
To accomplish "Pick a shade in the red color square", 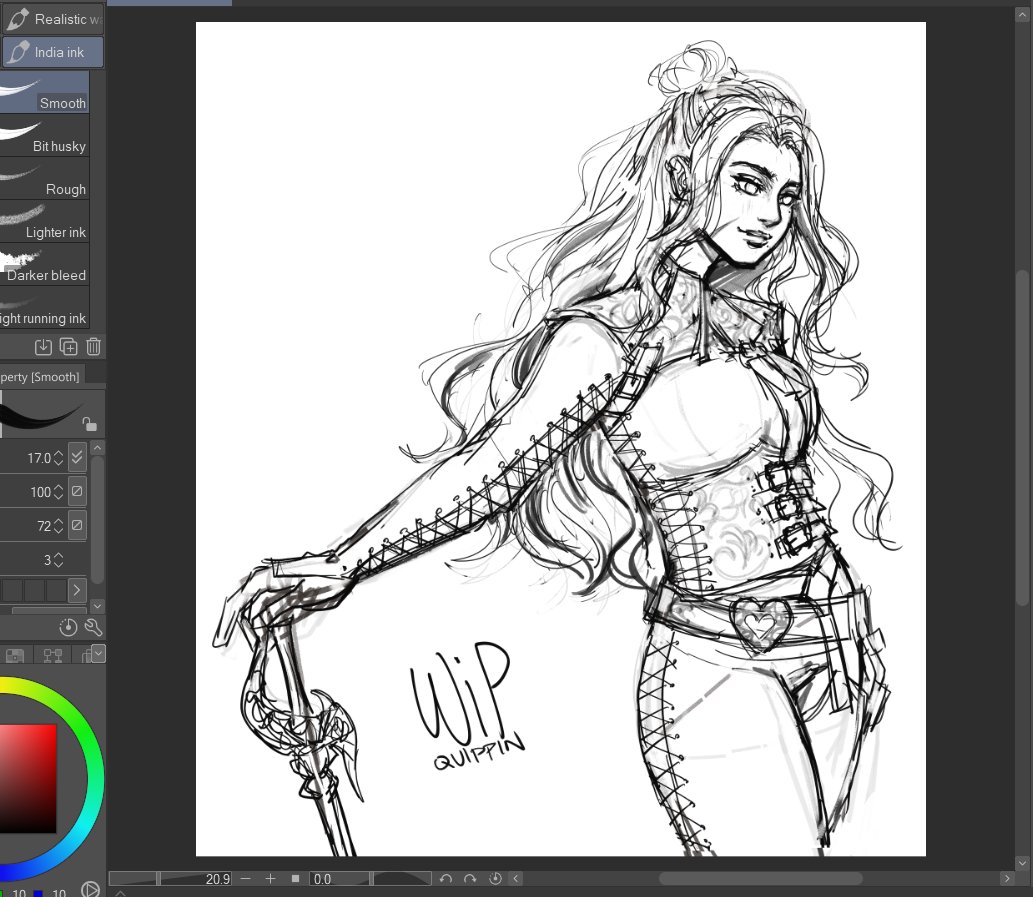I will [x=28, y=778].
